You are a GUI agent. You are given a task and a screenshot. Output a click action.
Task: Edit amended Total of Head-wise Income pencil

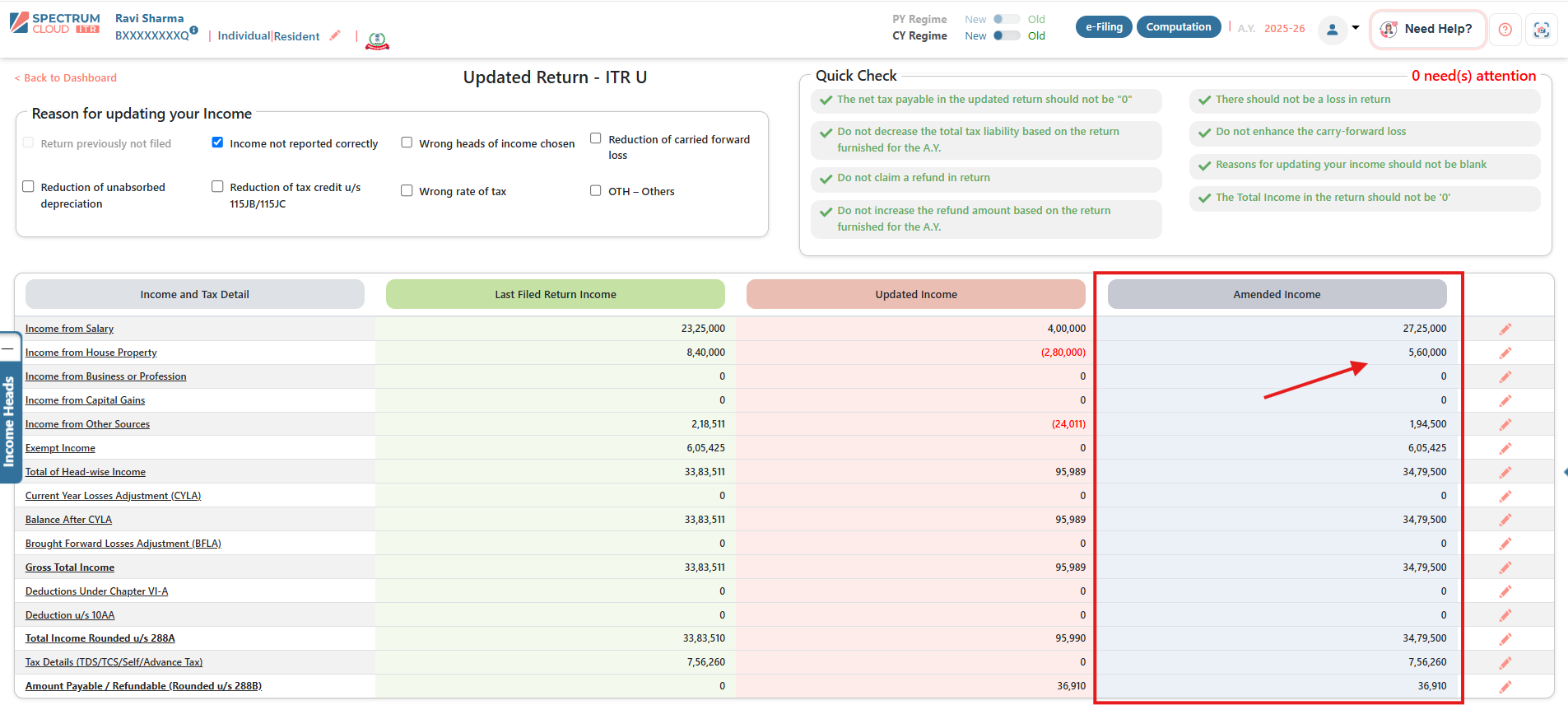(1505, 472)
